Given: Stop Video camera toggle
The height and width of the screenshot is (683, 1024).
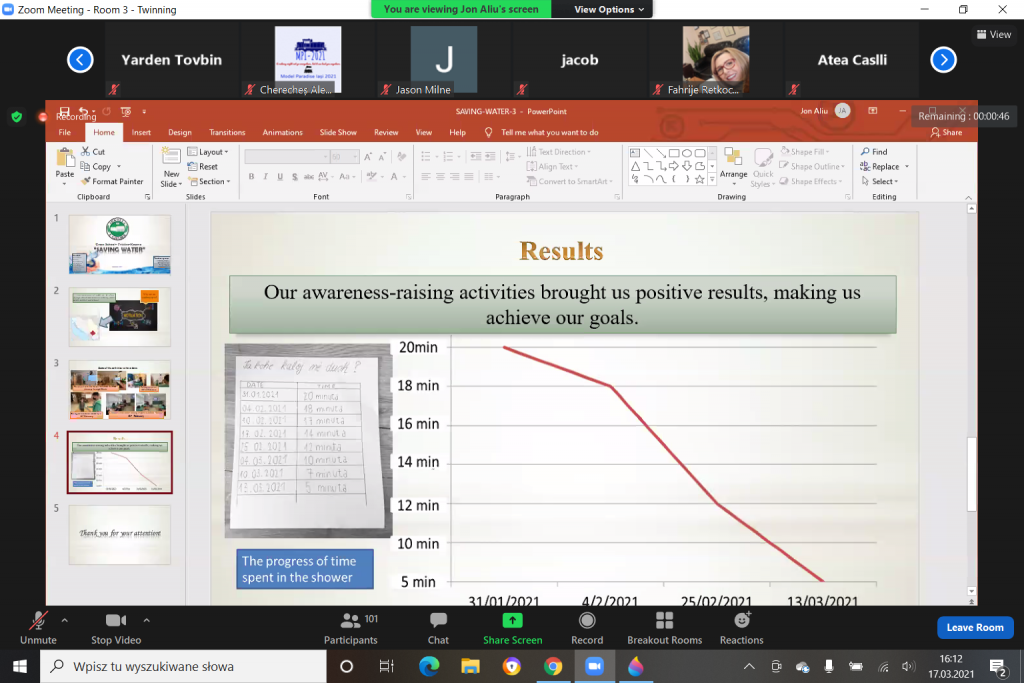Looking at the screenshot, I should [x=115, y=627].
